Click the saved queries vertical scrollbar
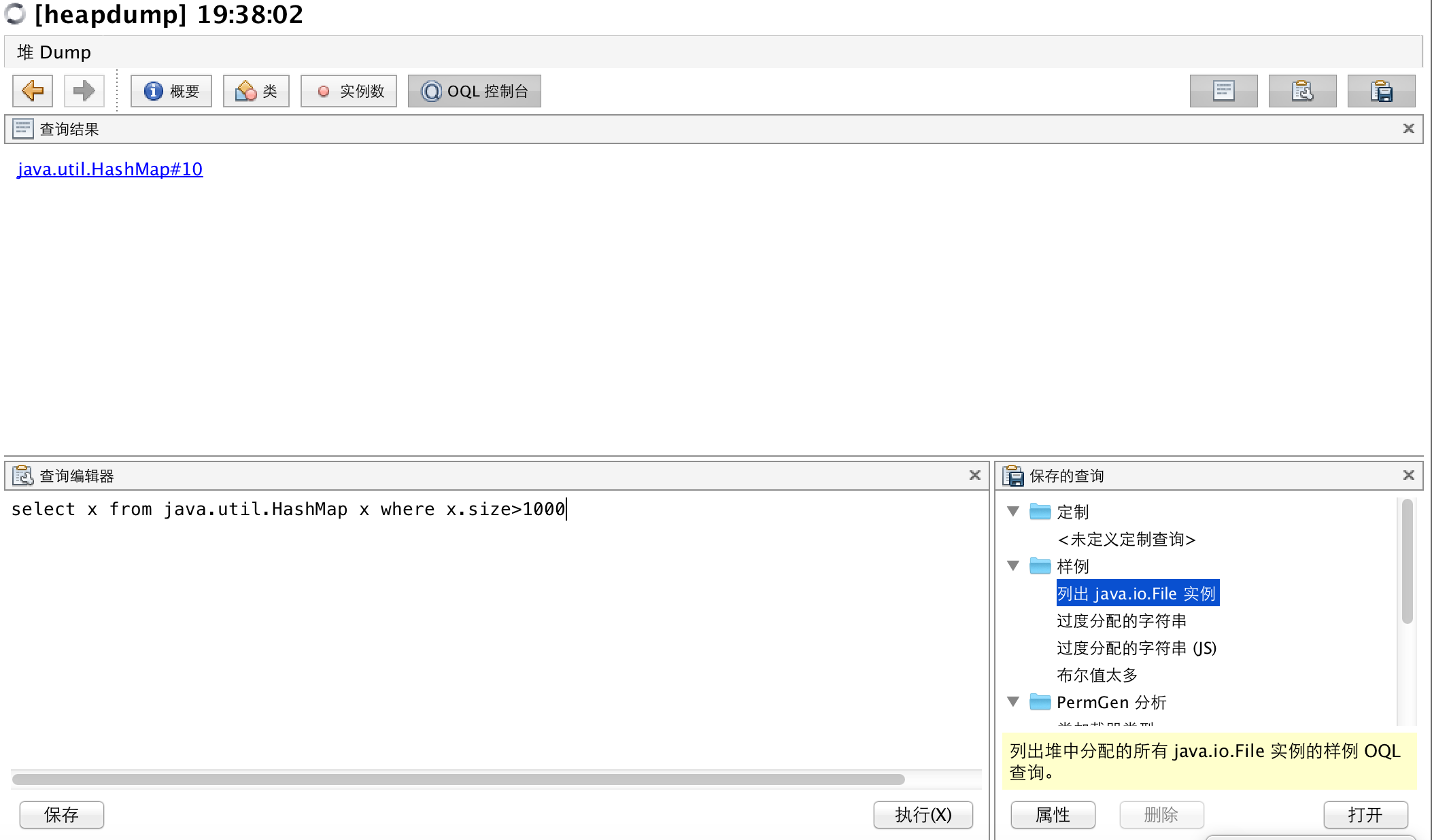1432x840 pixels. (x=1408, y=561)
